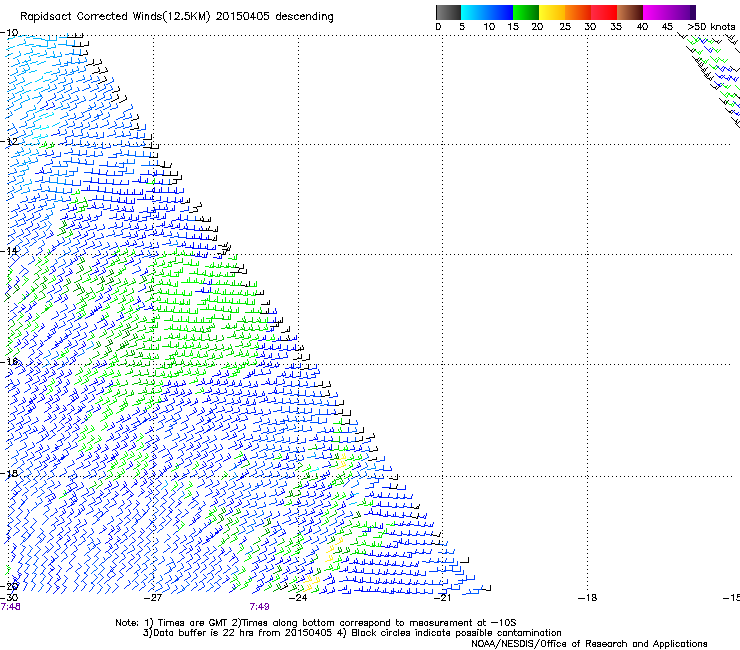The height and width of the screenshot is (650, 740).
Task: Click the latitude label '-14'
Action: [x=9, y=251]
